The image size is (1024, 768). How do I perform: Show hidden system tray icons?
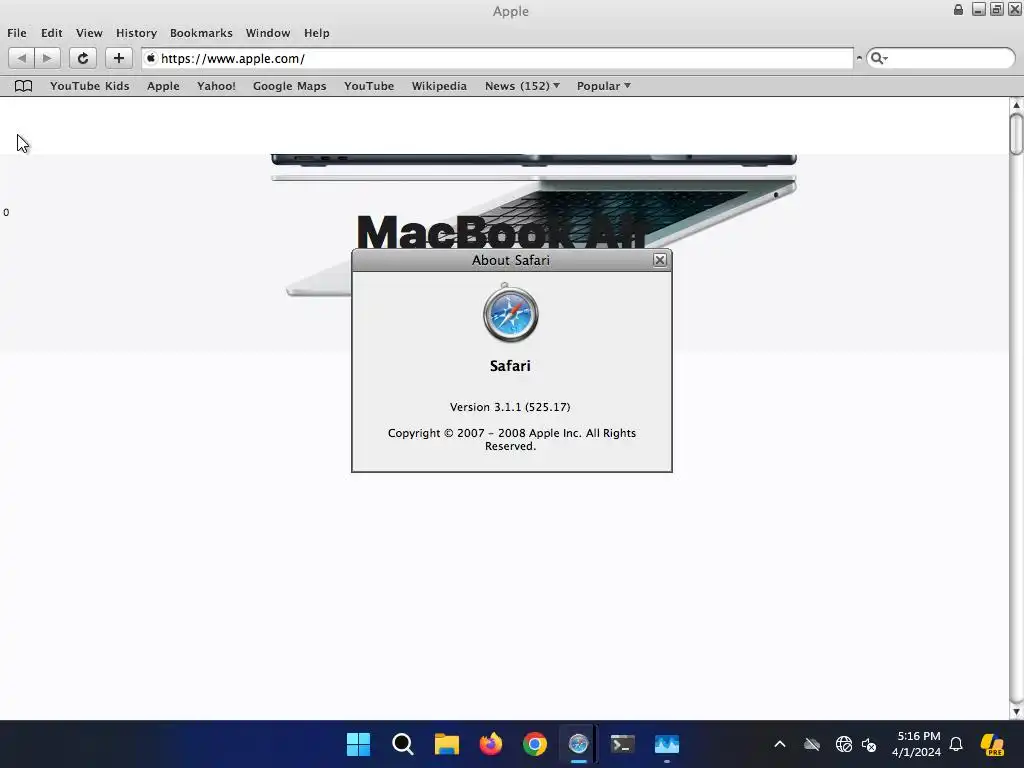pyautogui.click(x=780, y=744)
